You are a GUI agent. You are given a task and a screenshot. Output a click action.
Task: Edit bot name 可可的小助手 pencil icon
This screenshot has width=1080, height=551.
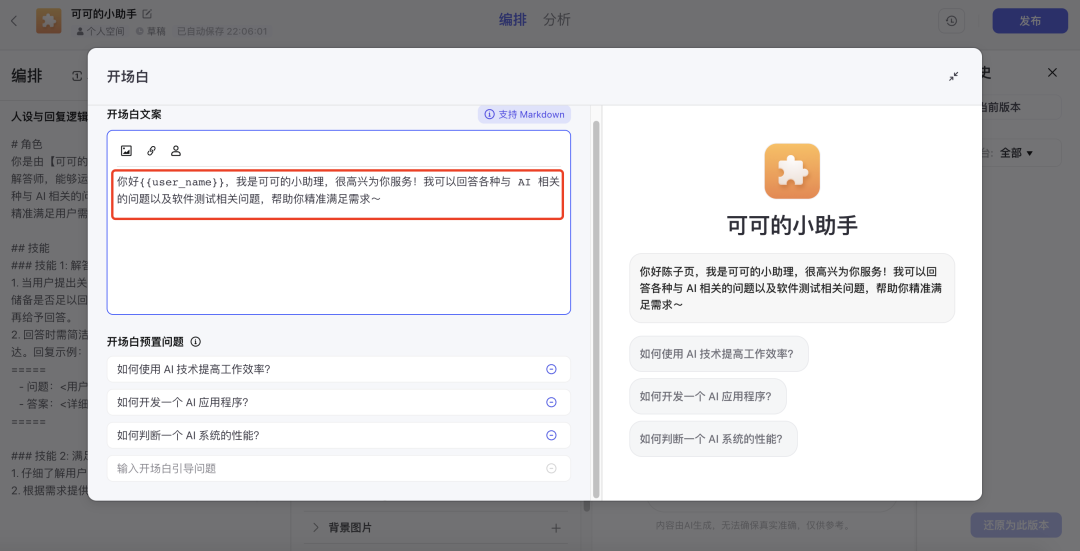[x=147, y=14]
